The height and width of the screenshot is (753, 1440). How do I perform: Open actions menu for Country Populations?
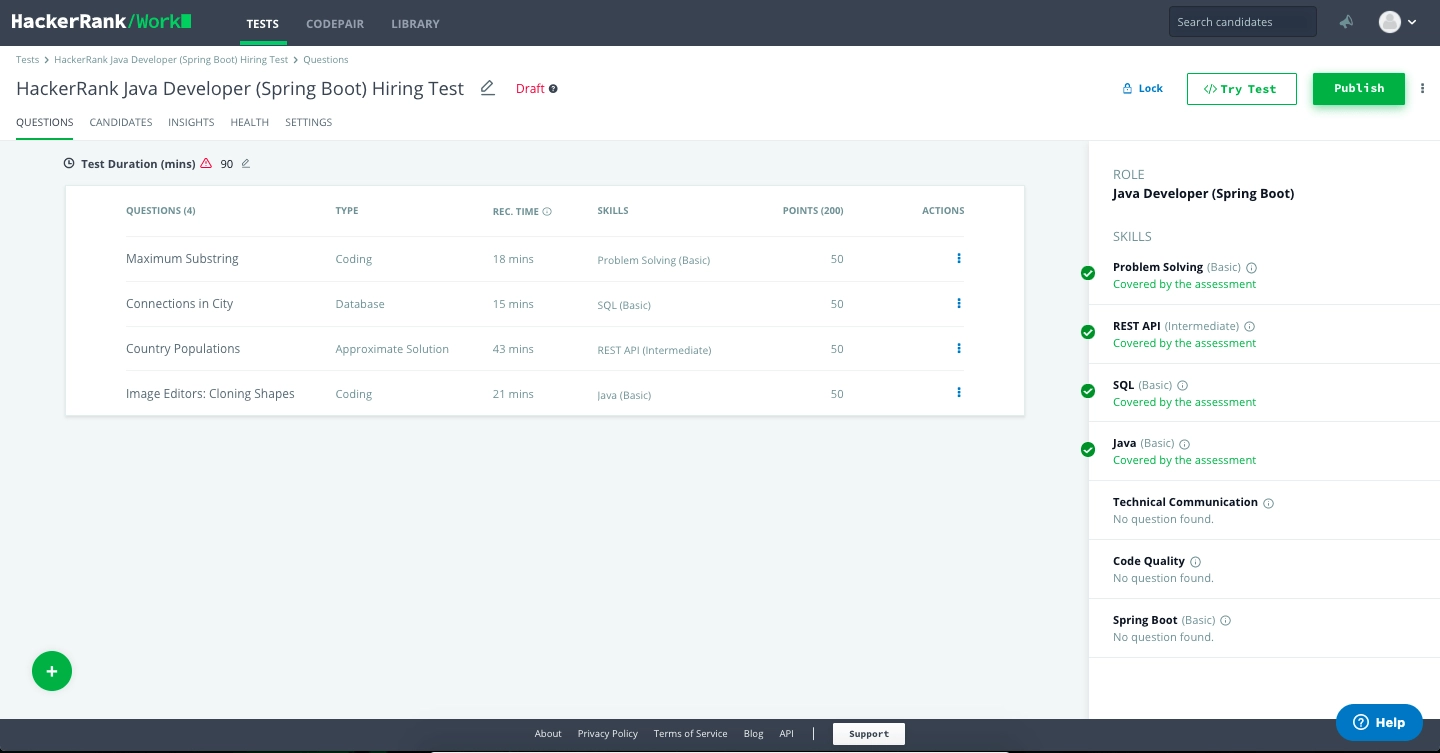[959, 349]
